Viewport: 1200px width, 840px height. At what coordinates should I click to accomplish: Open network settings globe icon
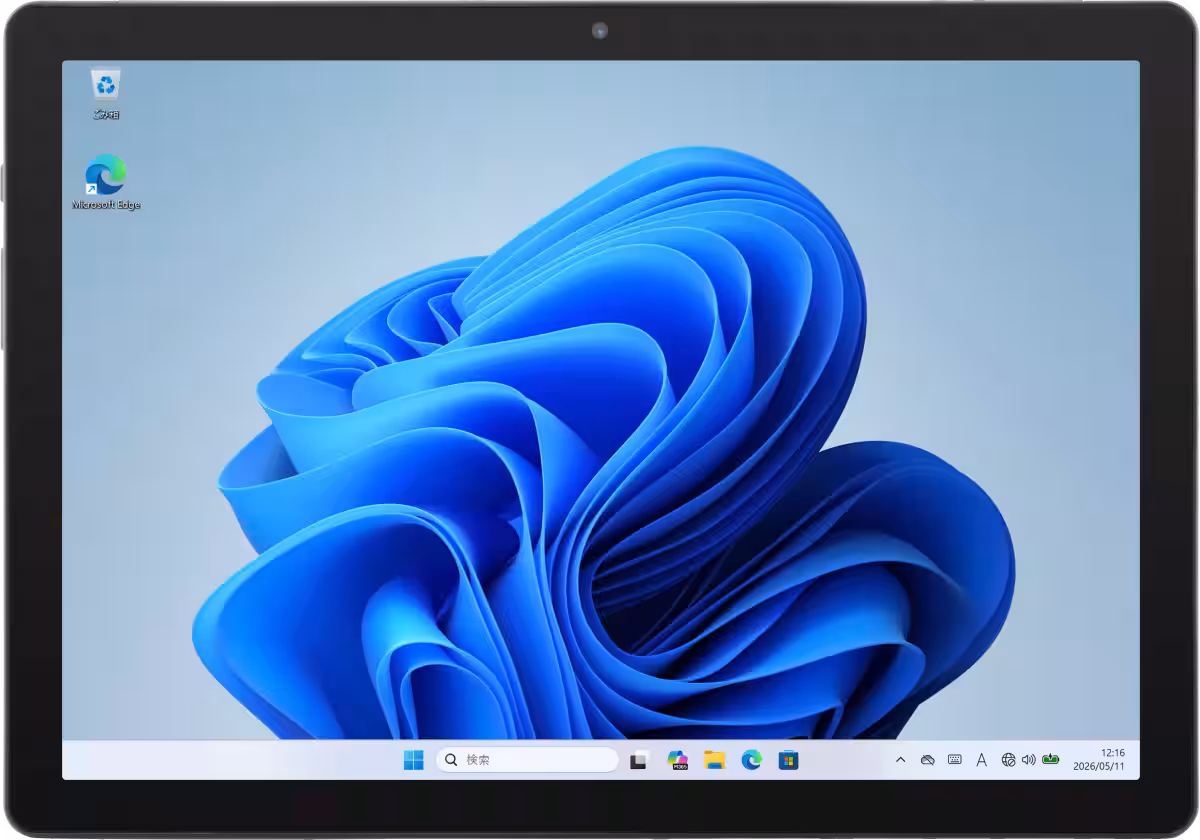click(x=1008, y=760)
